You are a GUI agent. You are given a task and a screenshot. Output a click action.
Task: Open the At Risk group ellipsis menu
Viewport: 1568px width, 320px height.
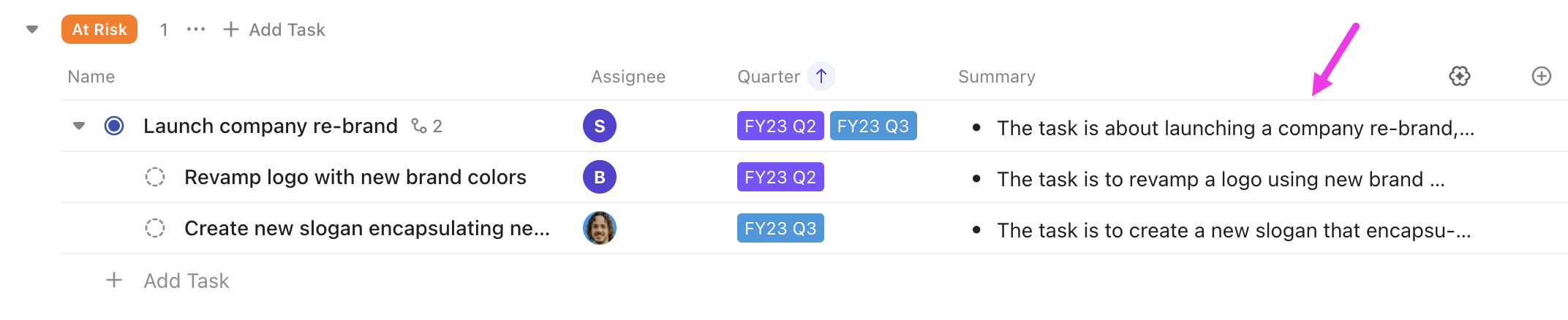(x=195, y=29)
